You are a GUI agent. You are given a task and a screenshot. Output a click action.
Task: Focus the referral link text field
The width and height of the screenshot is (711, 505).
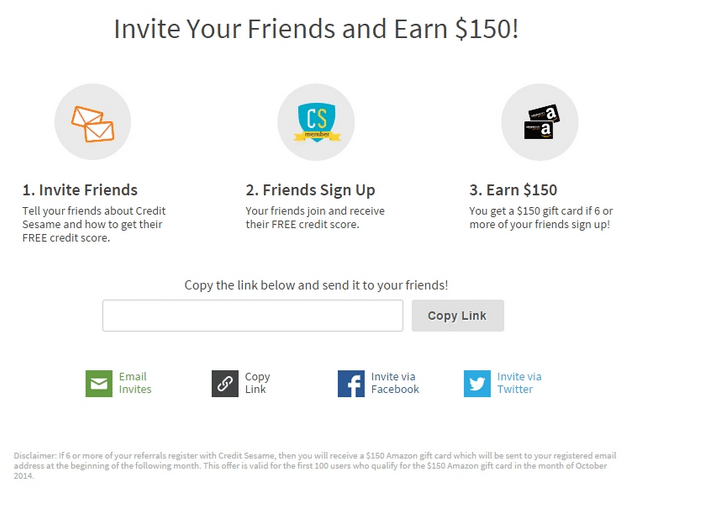pos(253,316)
